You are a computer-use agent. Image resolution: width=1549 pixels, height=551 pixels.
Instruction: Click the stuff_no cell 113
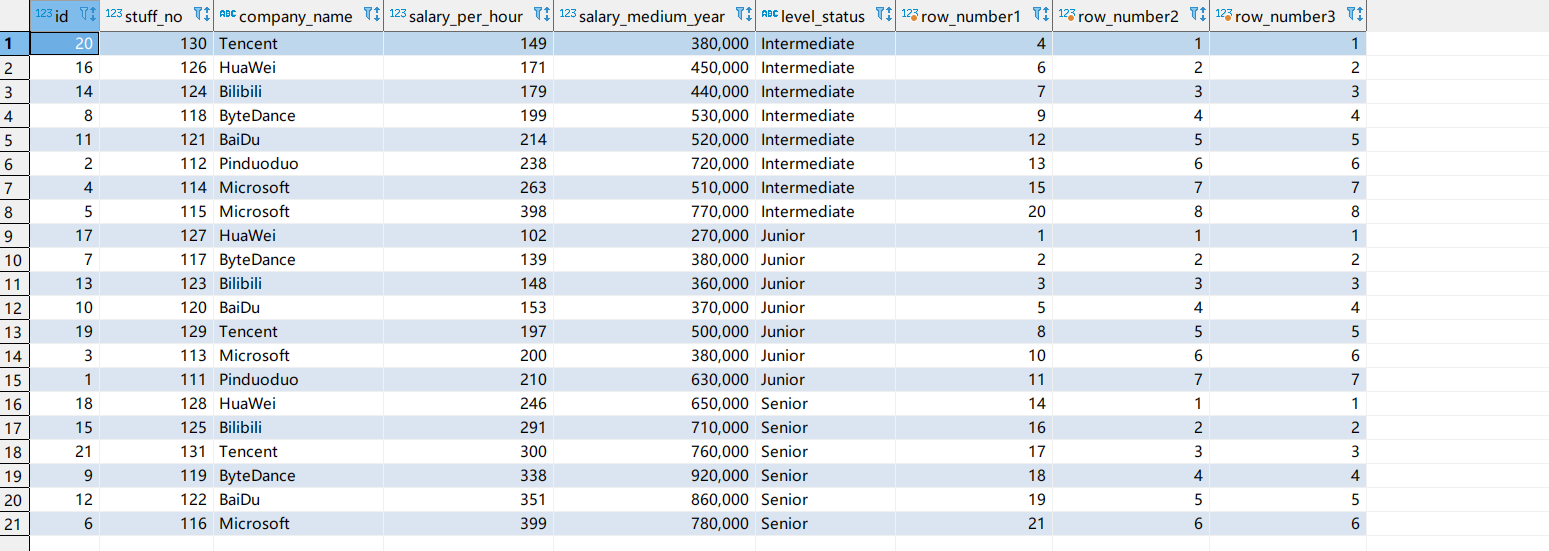tap(156, 355)
